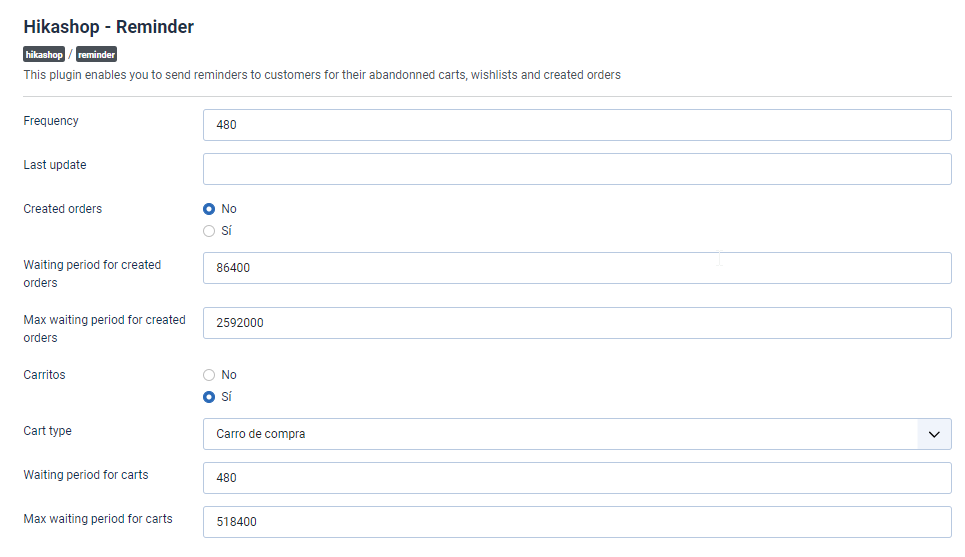Edit the Waiting period for created orders value
965x557 pixels.
click(577, 268)
